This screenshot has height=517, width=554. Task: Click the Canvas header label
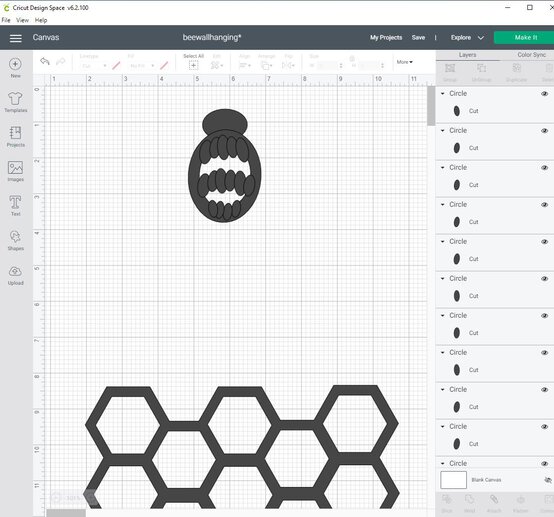[46, 37]
